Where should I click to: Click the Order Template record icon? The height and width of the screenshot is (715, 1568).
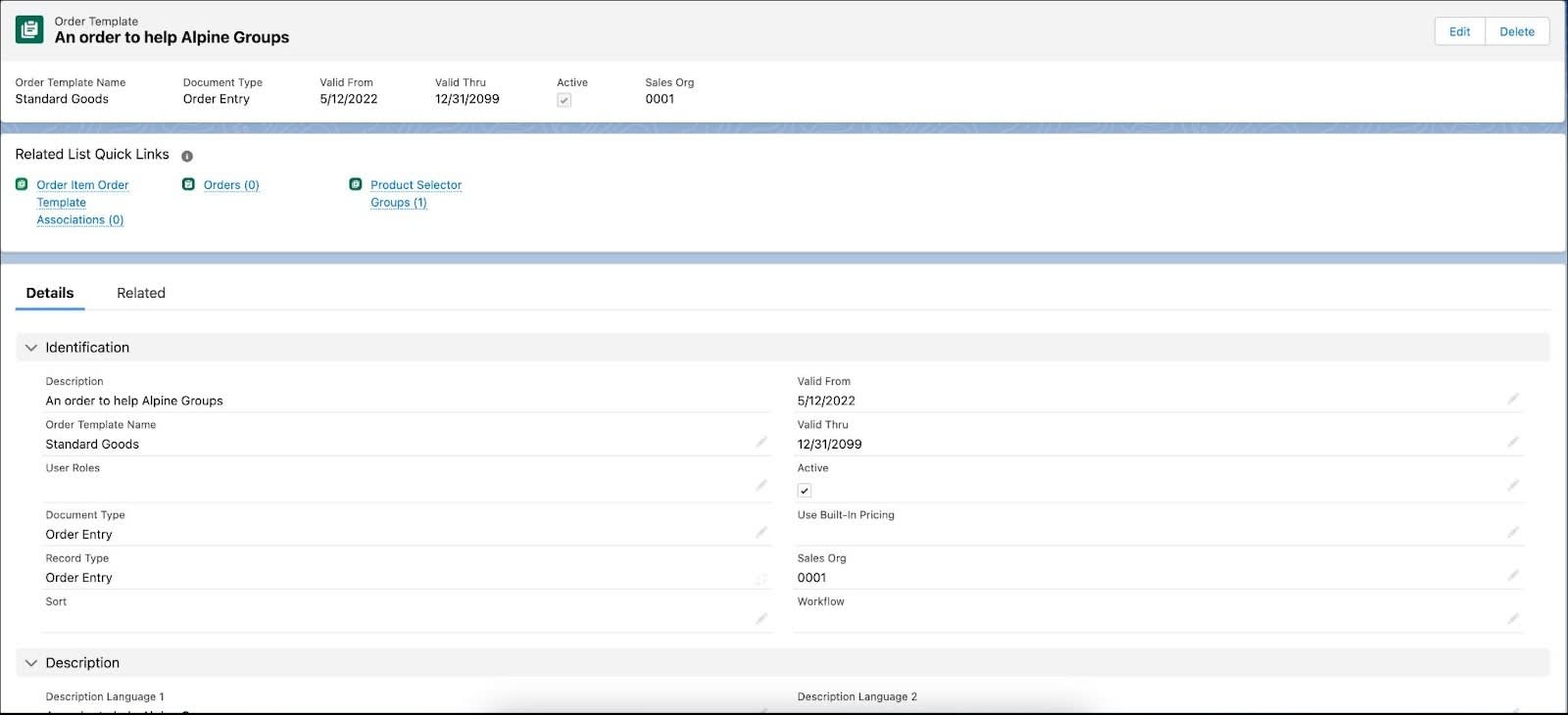pos(29,29)
